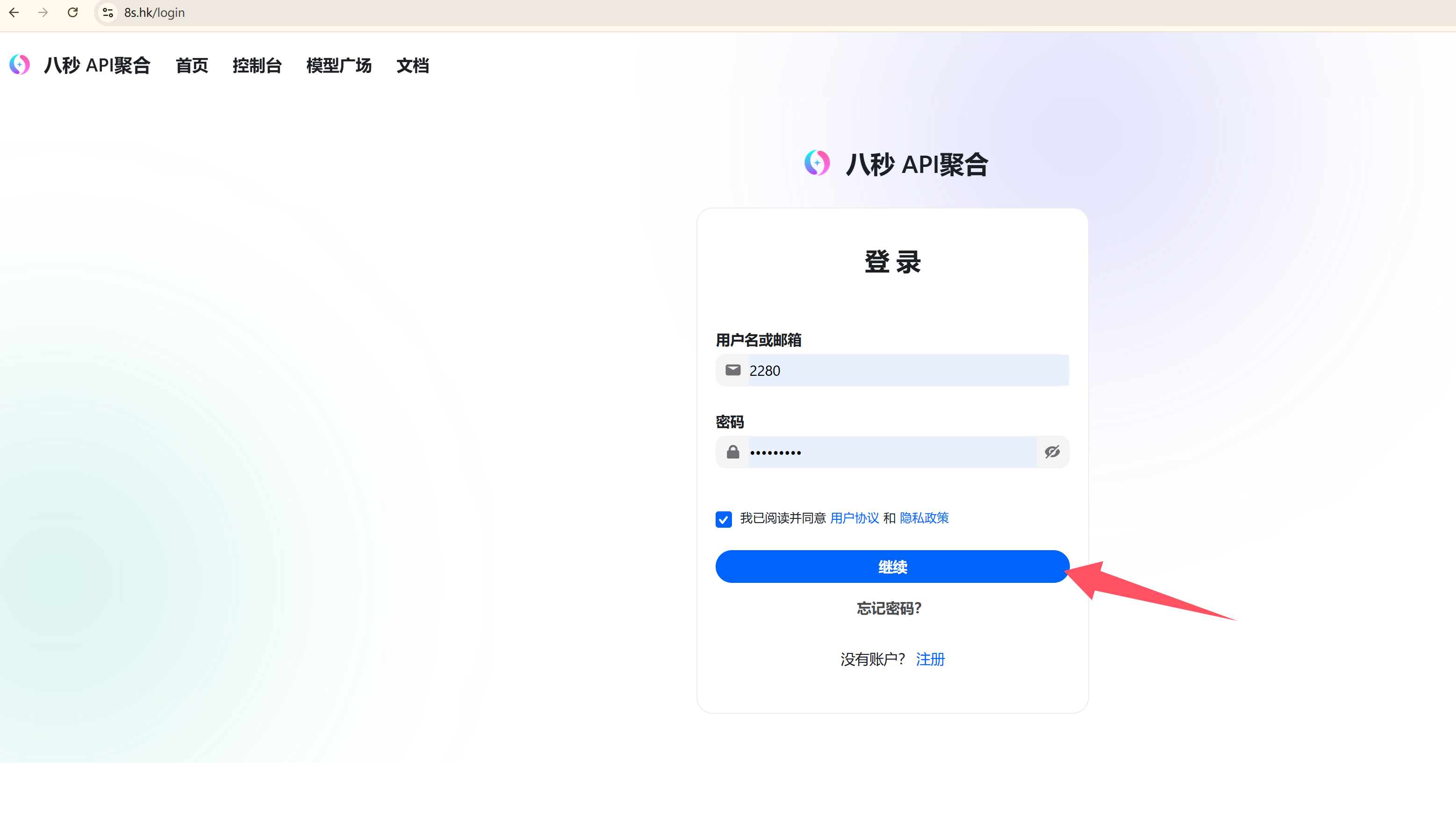This screenshot has width=1456, height=832.
Task: Click the 八秒 logo icon in navbar
Action: [20, 65]
